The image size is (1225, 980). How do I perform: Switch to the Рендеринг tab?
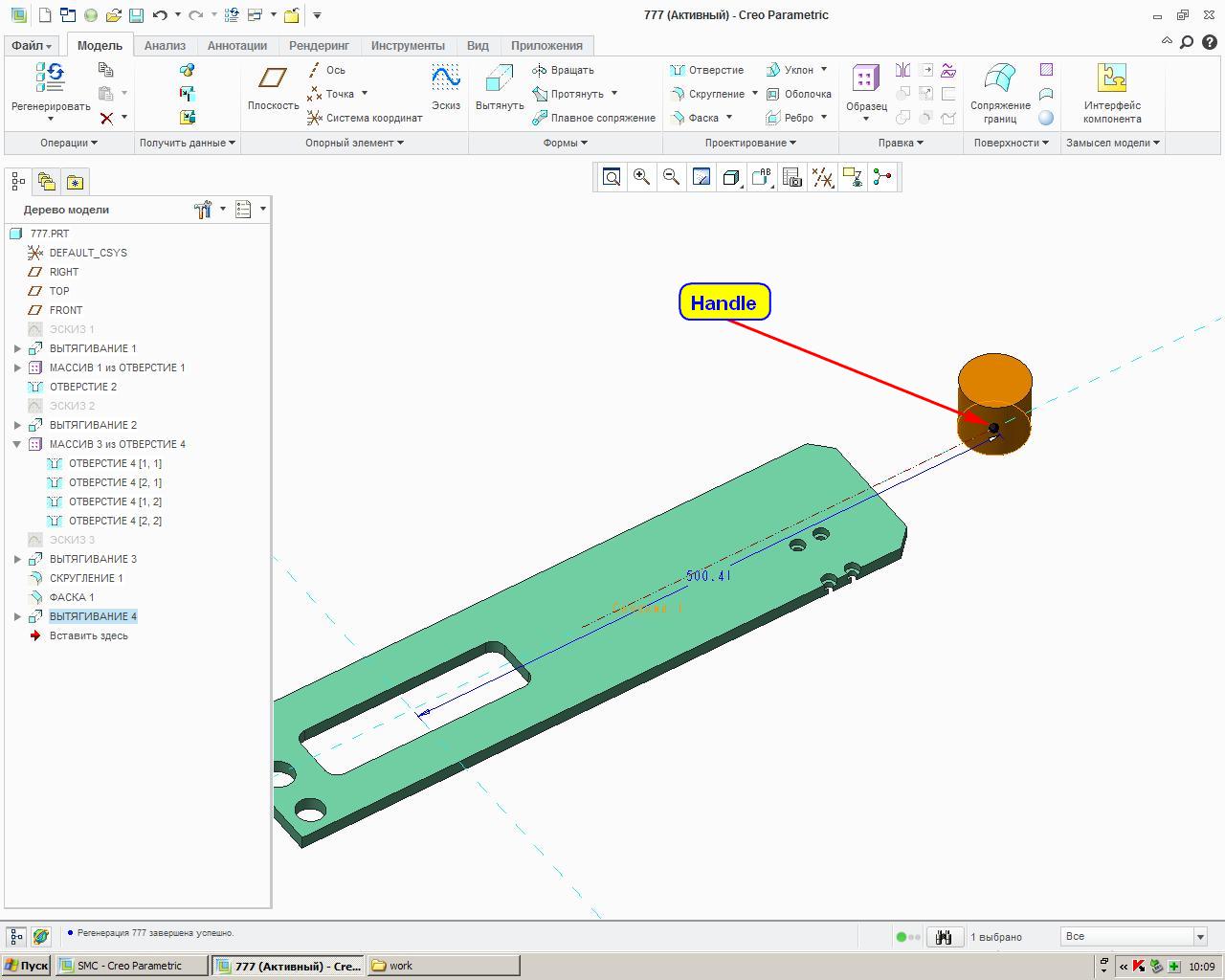tap(319, 46)
